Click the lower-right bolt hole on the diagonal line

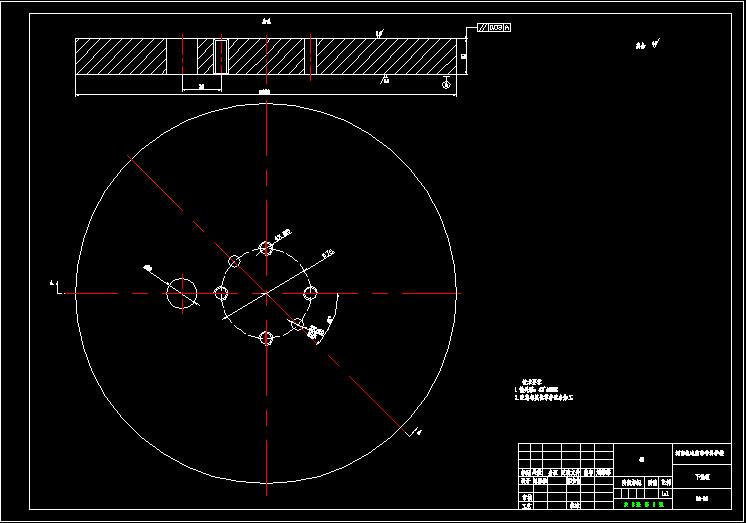tap(297, 324)
